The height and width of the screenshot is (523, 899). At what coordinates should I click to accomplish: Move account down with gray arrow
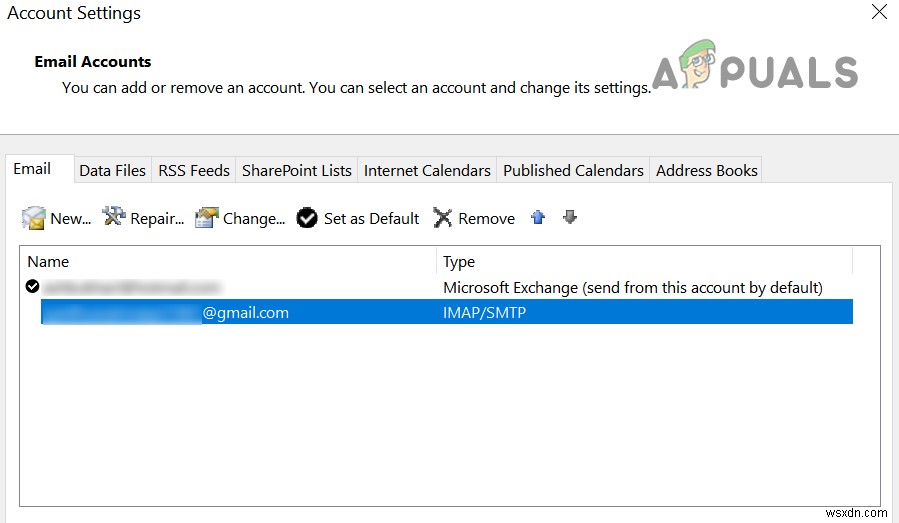[570, 217]
